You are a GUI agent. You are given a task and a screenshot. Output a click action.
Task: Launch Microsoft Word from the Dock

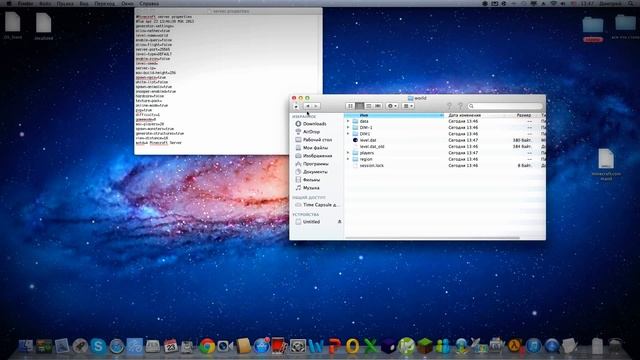click(x=316, y=346)
